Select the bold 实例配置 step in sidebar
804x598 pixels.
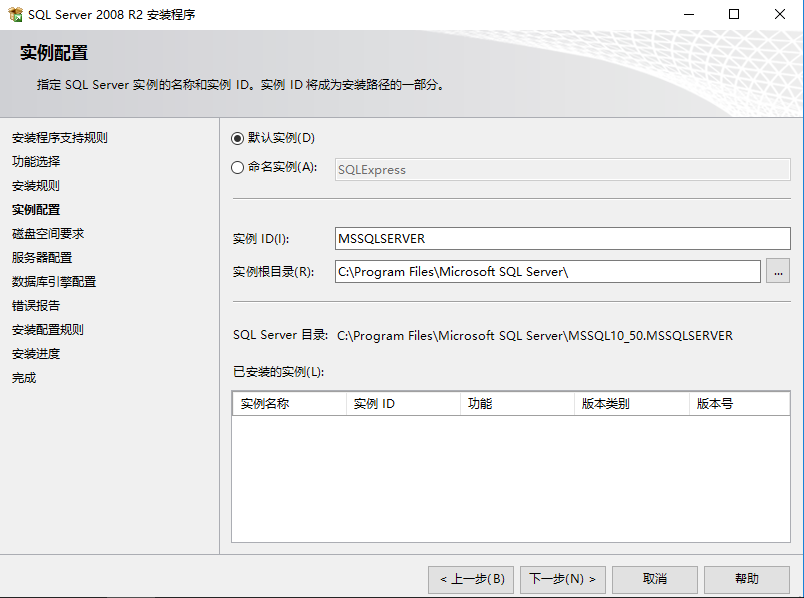tap(36, 210)
